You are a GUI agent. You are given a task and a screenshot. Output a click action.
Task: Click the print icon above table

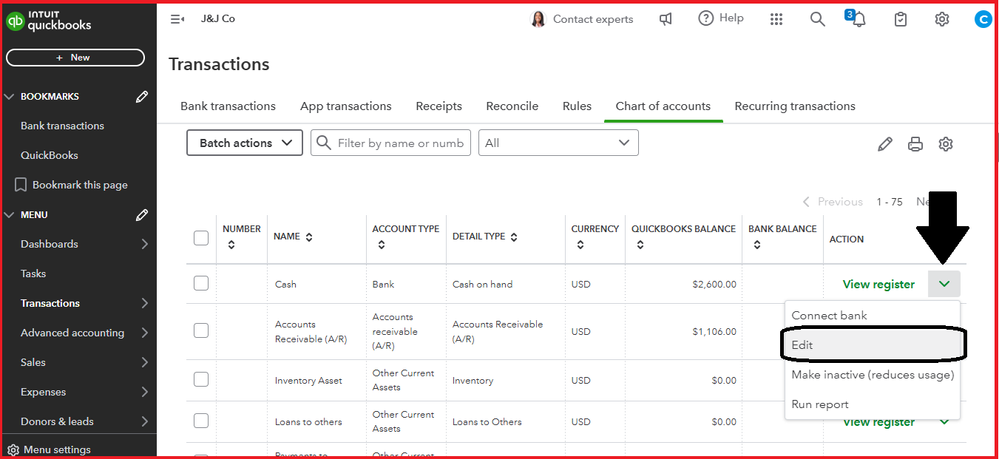coord(915,144)
